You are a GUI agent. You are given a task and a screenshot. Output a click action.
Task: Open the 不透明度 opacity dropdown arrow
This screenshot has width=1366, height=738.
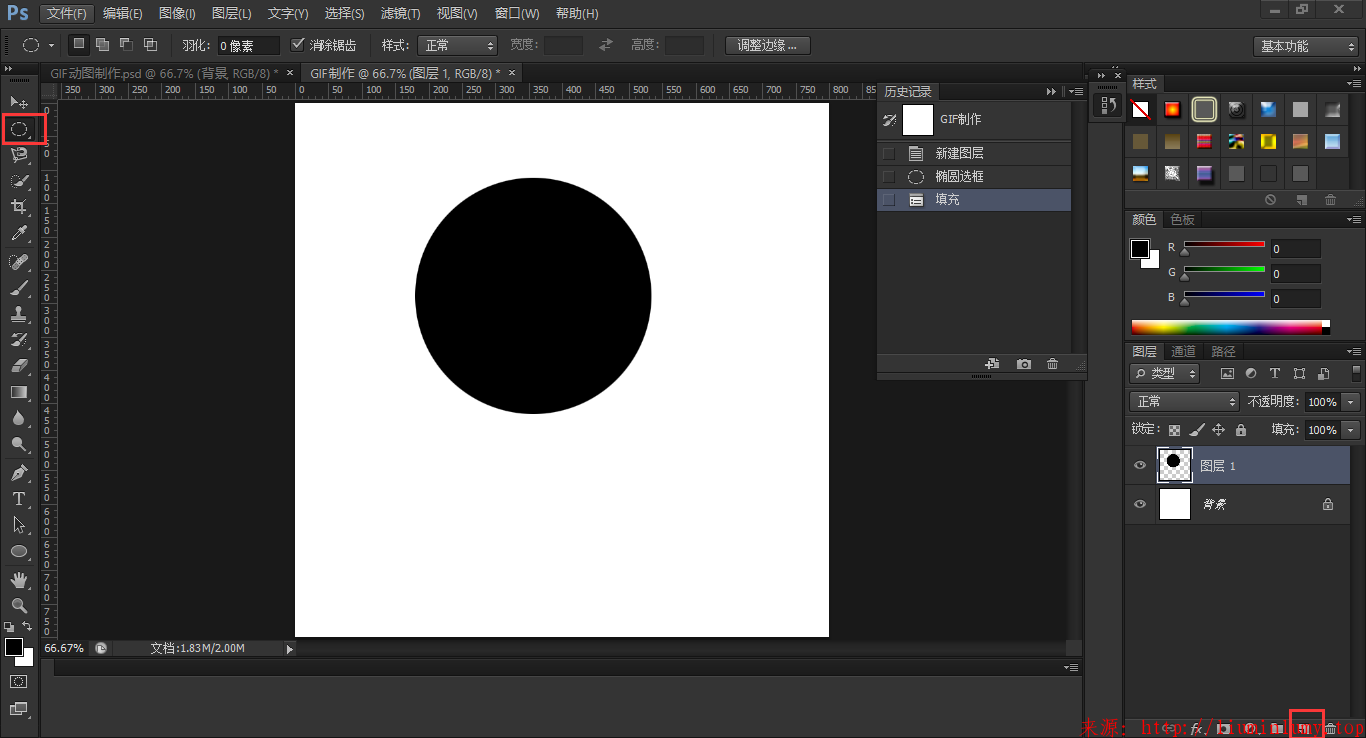[1351, 402]
